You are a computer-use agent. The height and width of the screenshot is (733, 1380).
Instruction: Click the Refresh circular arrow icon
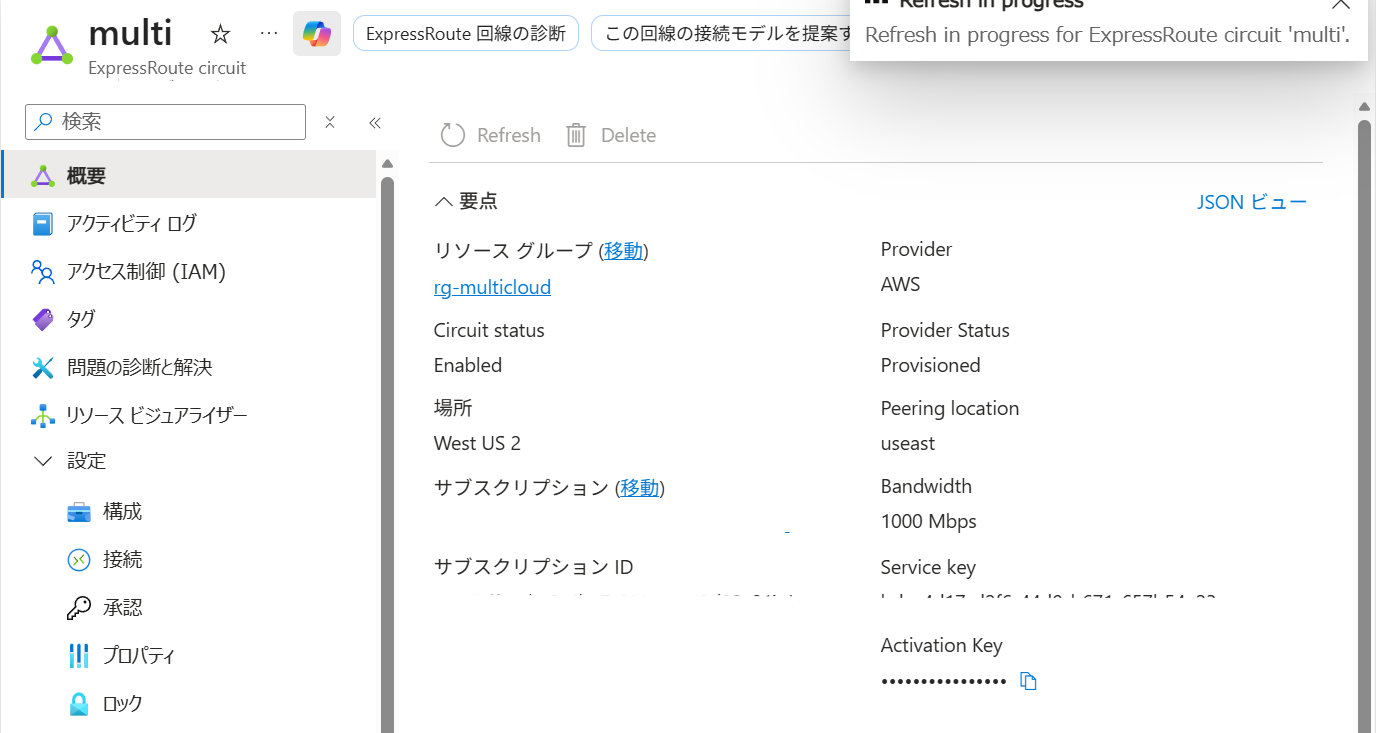coord(453,135)
